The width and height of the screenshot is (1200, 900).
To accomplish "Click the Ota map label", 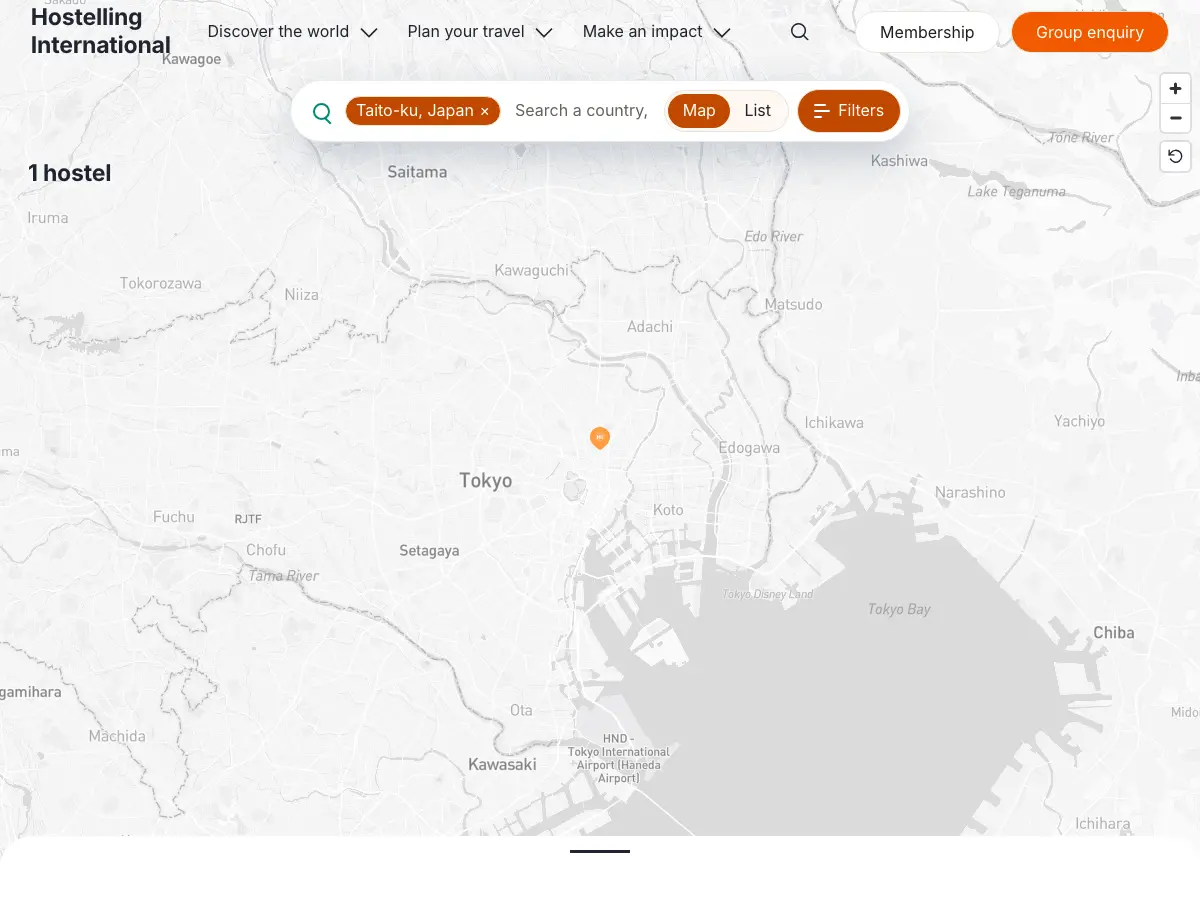I will 521,710.
